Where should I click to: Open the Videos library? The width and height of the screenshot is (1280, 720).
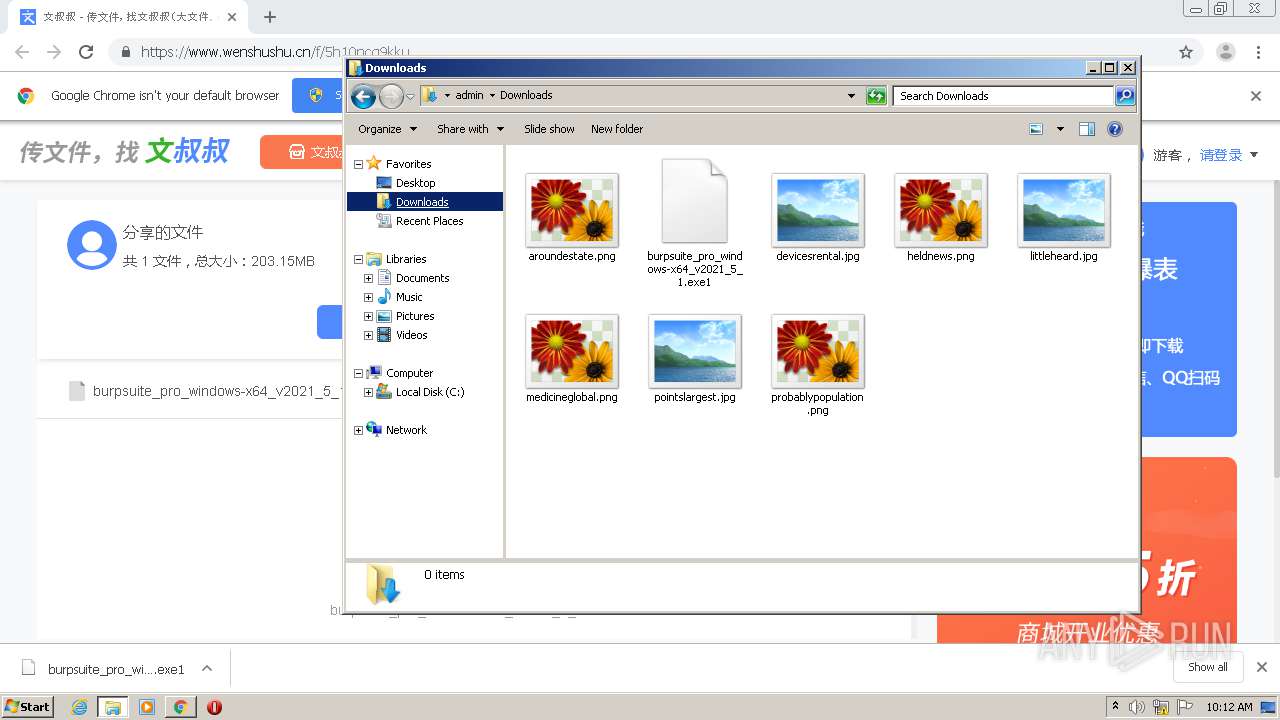point(411,335)
